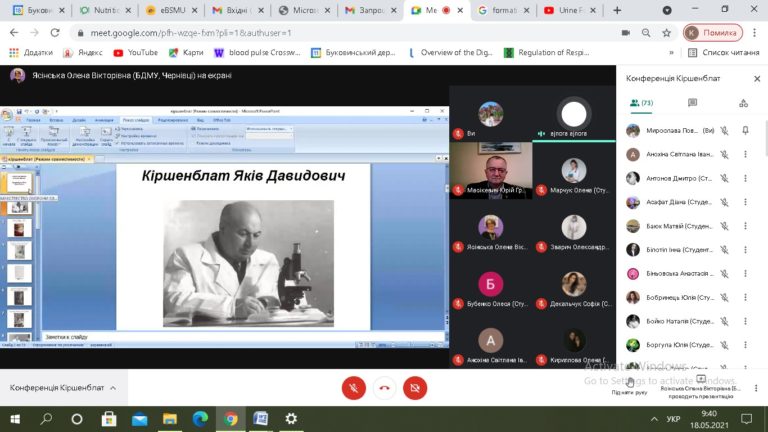Screen dimensions: 768x432
Task: Toggle mic icon beside Баюк Матвій
Action: 724,226
